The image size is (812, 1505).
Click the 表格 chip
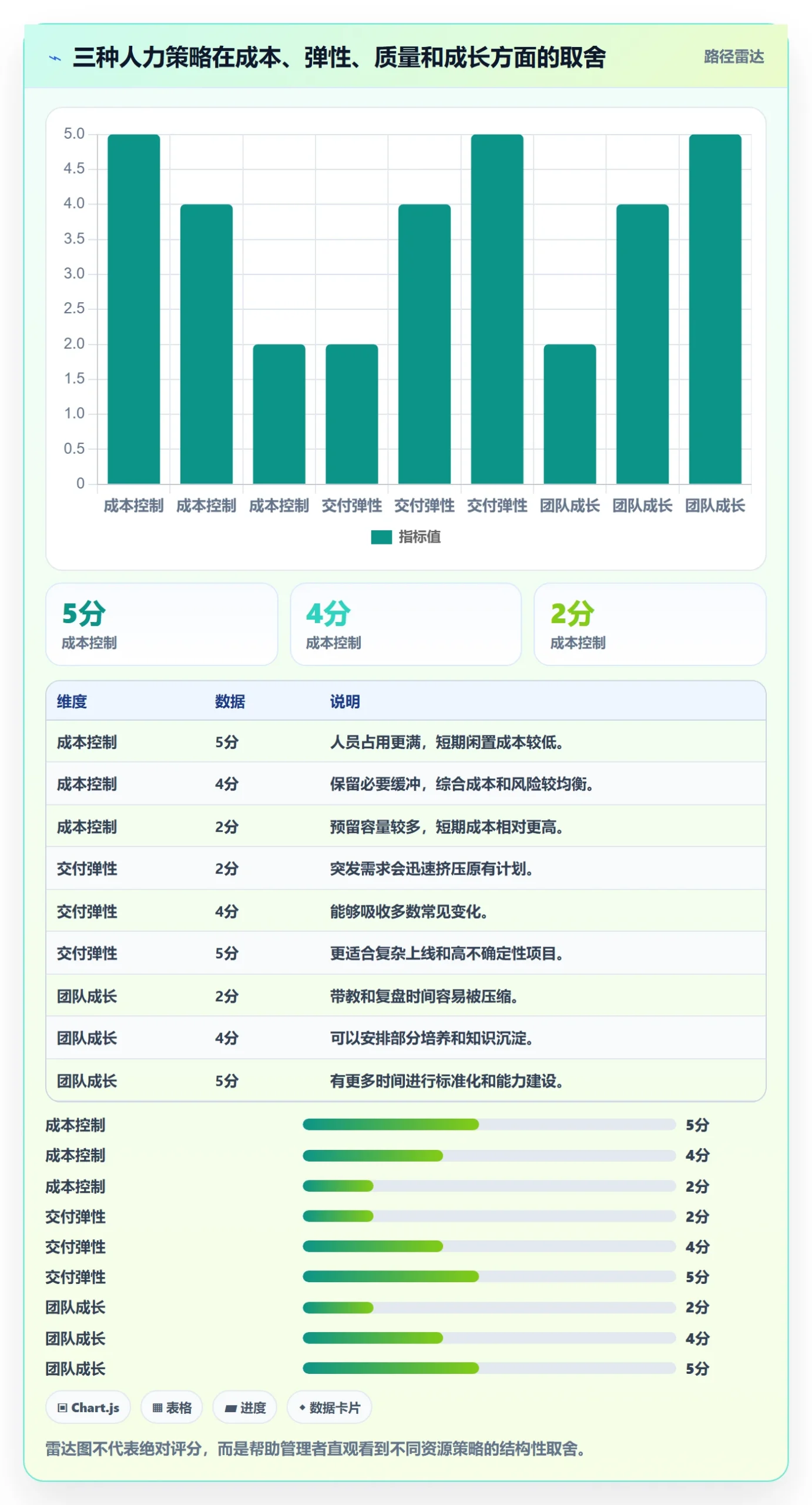tap(172, 1407)
